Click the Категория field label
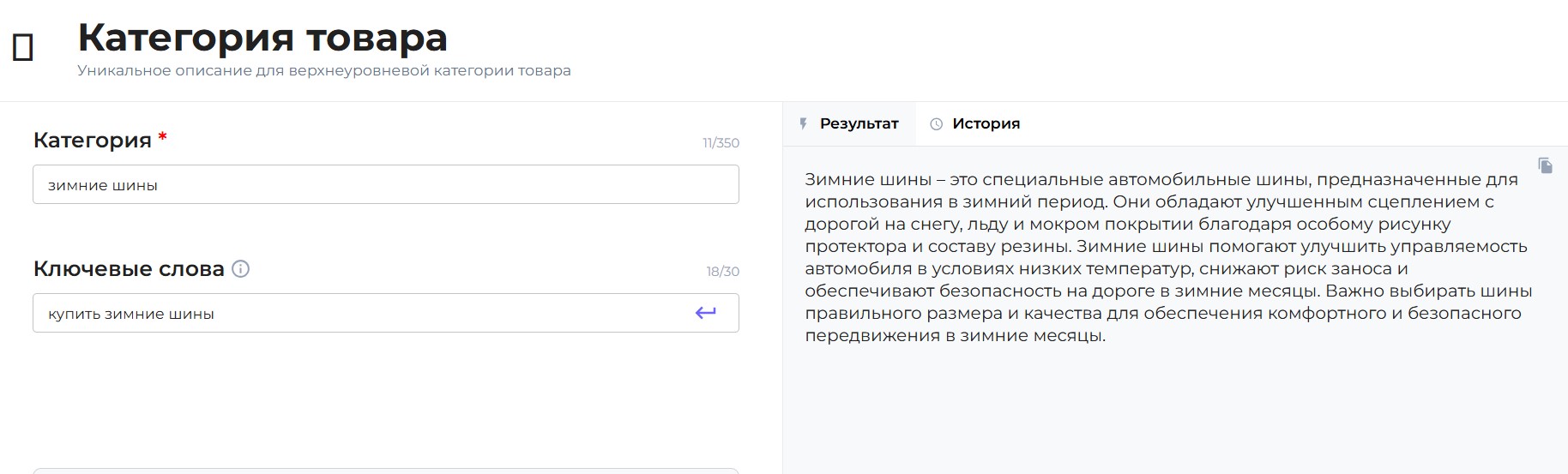1568x474 pixels. [92, 141]
